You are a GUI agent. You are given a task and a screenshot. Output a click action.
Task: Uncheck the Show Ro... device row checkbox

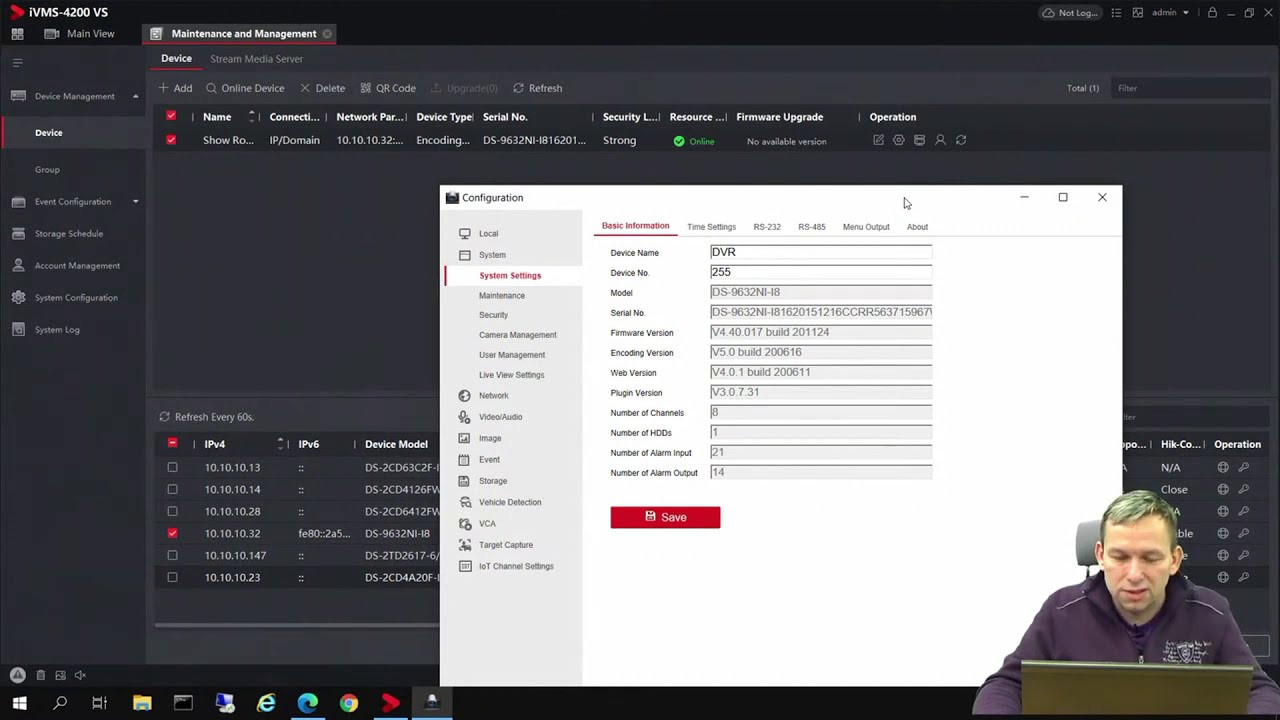(171, 140)
